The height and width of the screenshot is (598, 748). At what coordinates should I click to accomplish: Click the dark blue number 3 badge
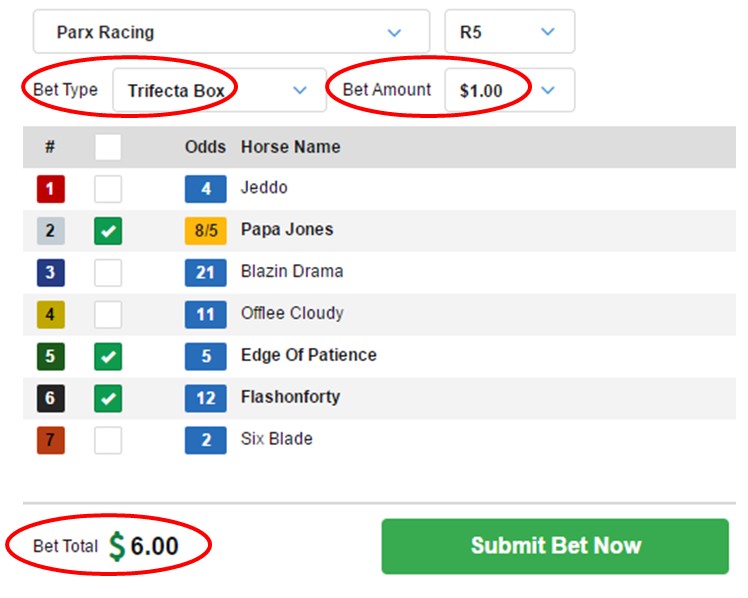[51, 272]
